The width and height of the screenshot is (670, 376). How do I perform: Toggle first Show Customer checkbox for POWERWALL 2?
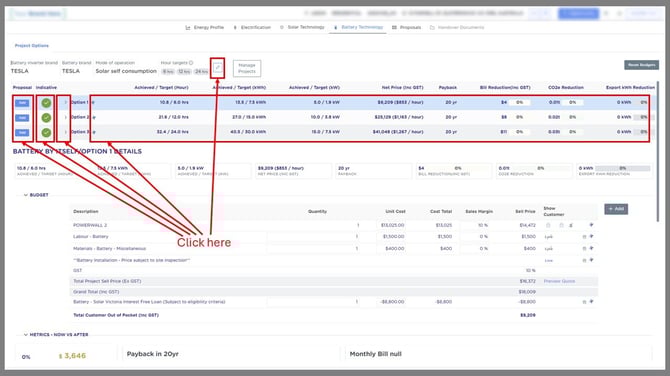[x=548, y=225]
